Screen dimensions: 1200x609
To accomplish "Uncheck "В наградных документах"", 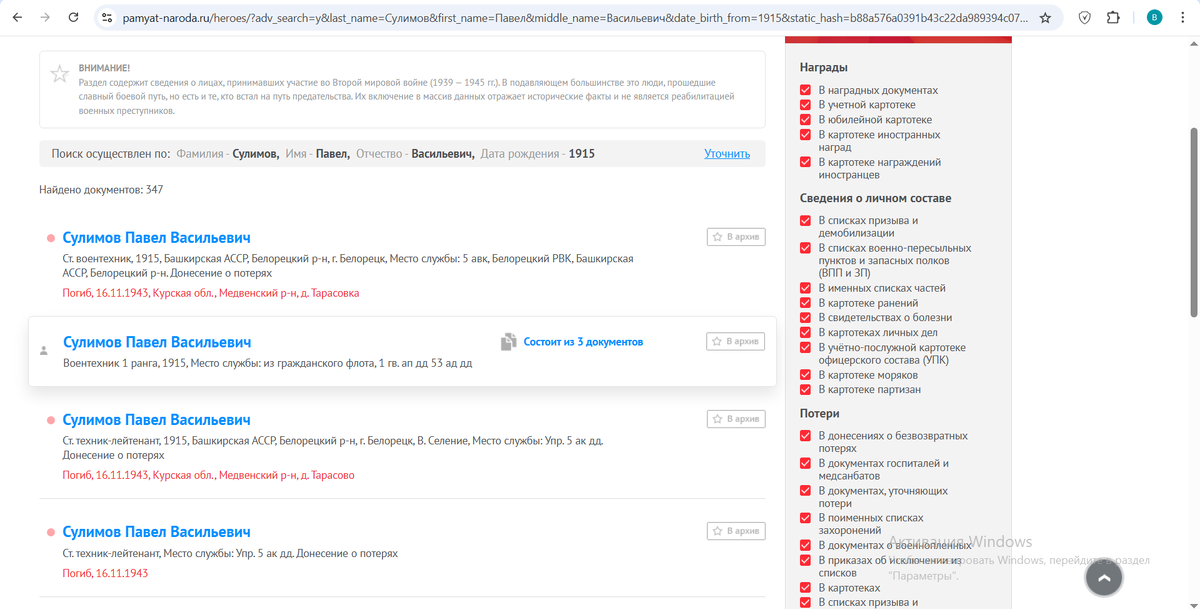I will [x=806, y=90].
